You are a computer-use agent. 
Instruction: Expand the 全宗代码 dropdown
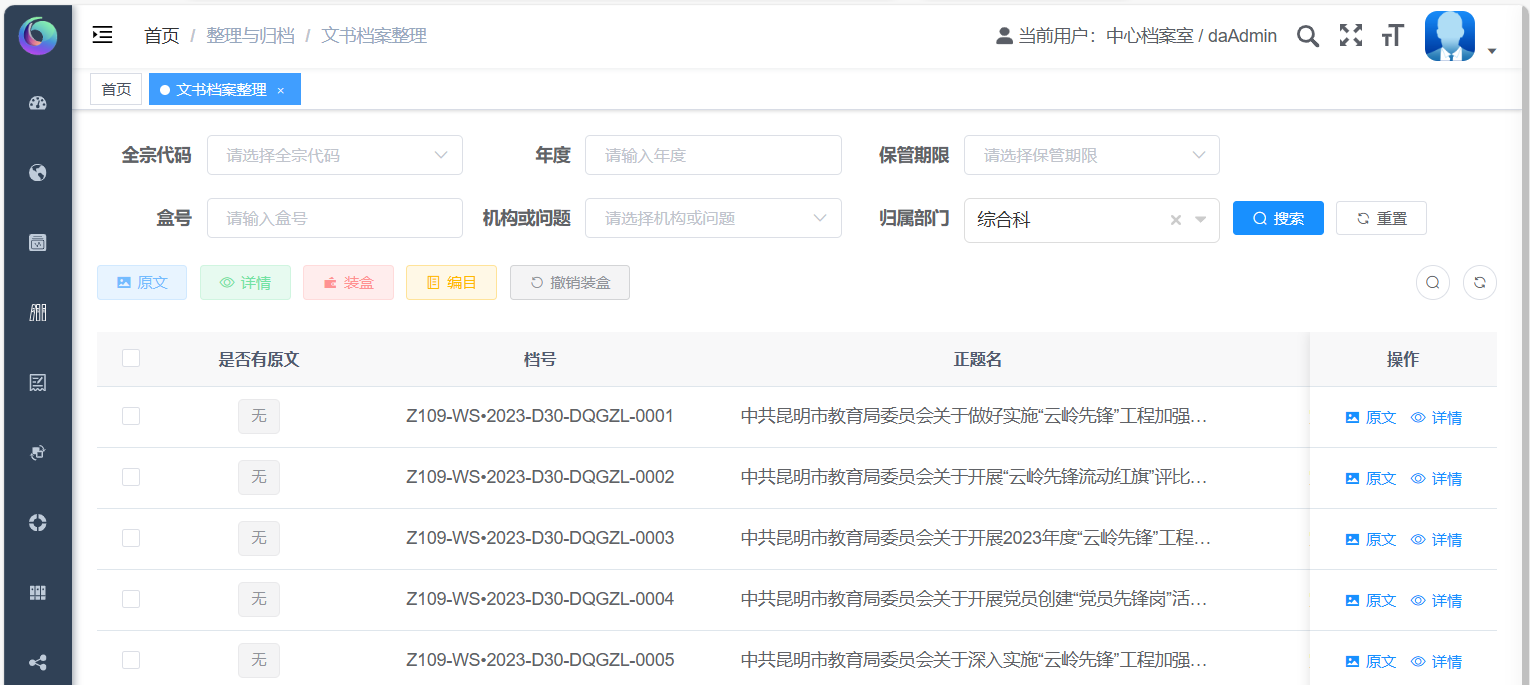[x=334, y=155]
